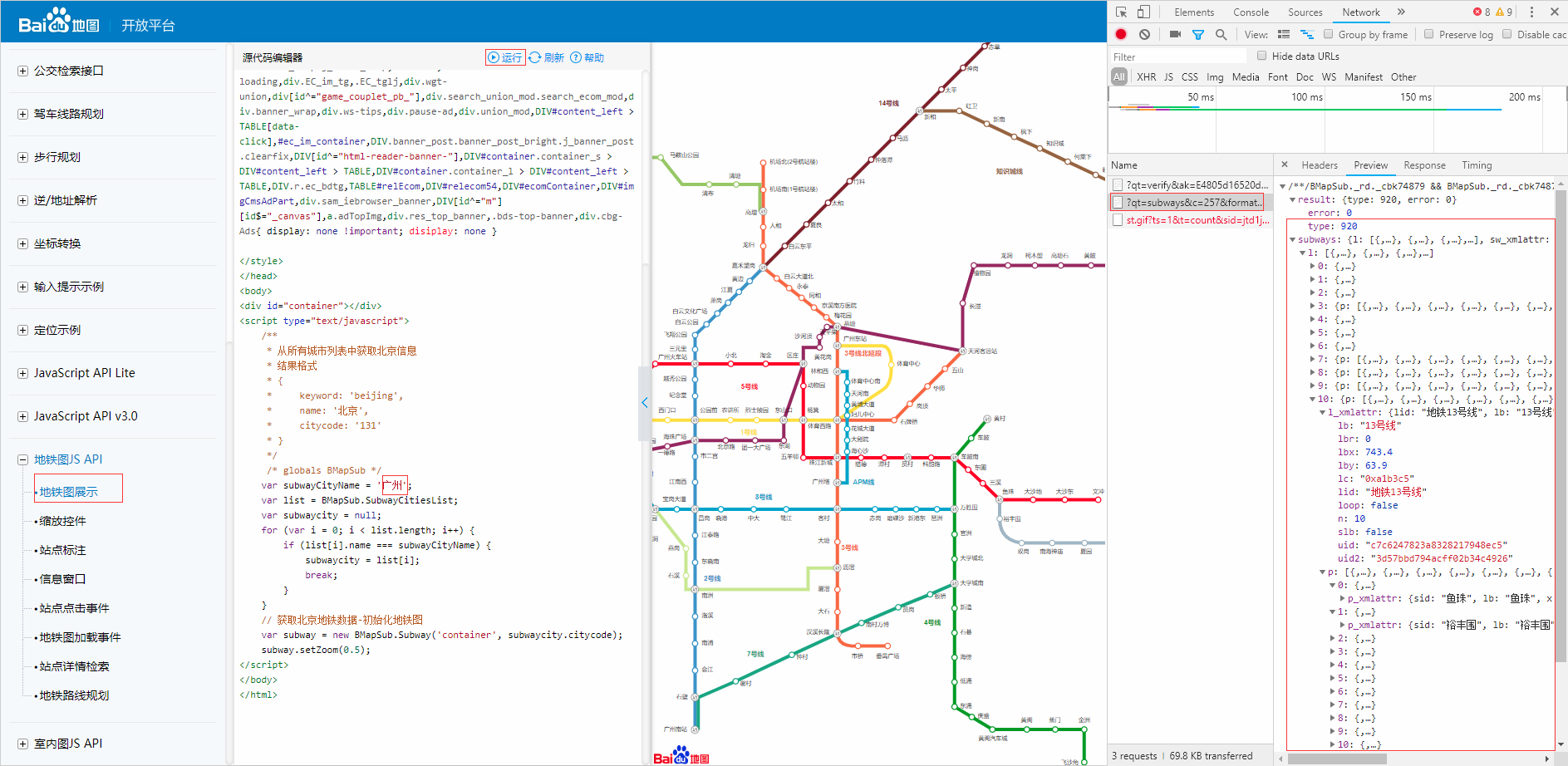Tick the Hide data URLs checkbox
The image size is (1568, 766).
[x=1262, y=56]
